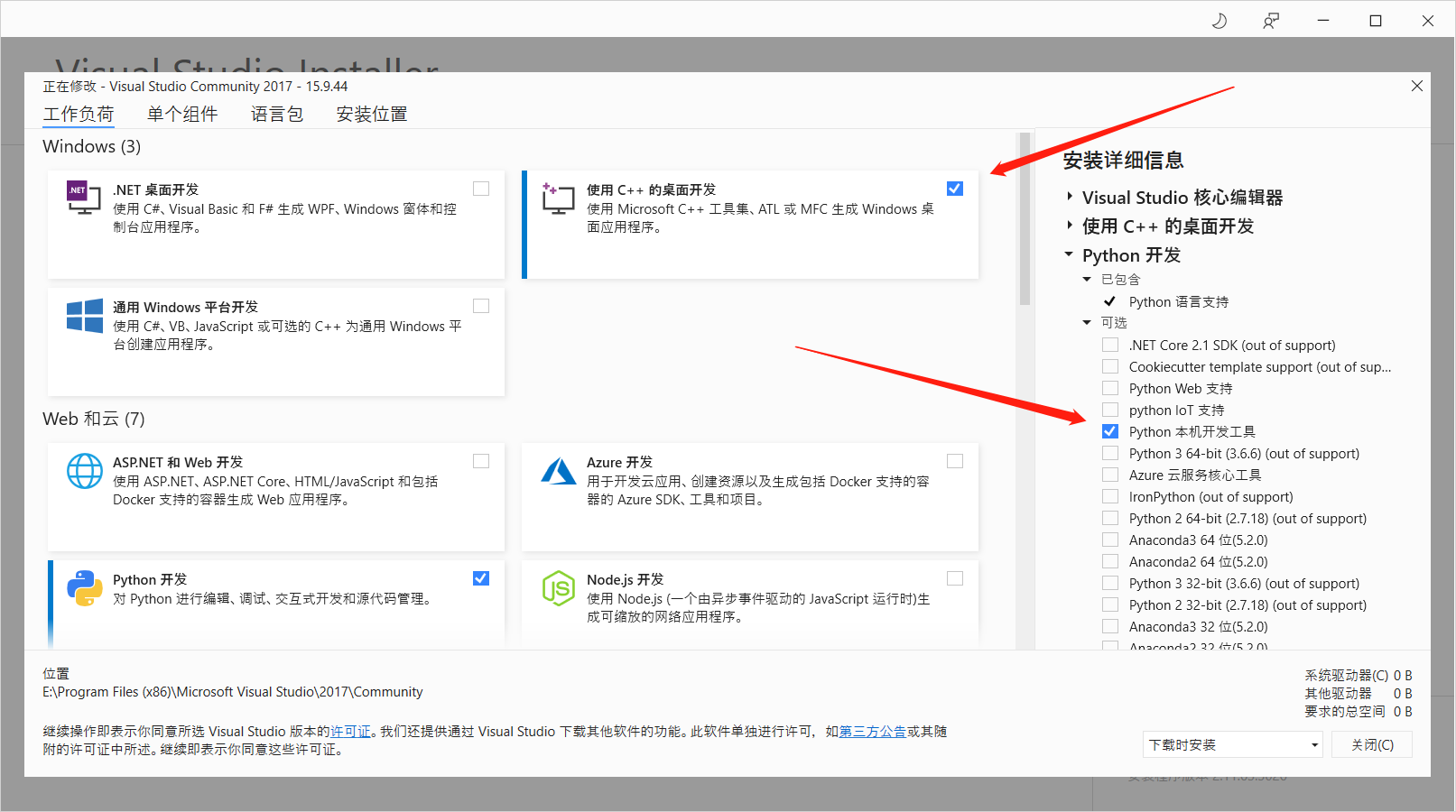
Task: Tick the ASP.NET 和 Web 开发 checkbox
Action: (x=481, y=461)
